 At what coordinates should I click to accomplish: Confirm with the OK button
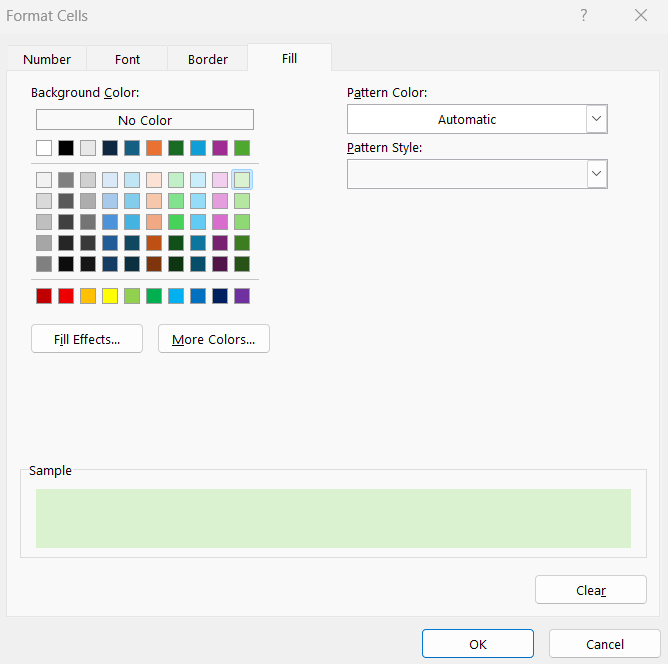point(478,644)
